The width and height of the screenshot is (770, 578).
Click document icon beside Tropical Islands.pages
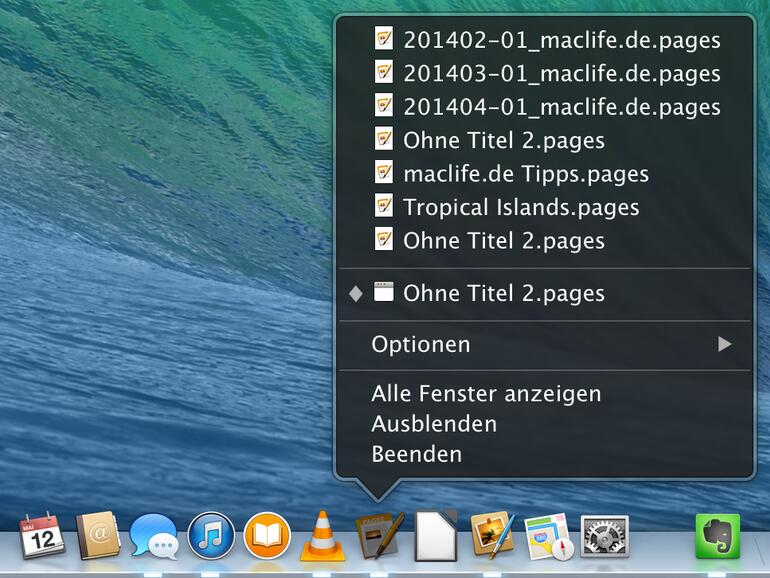pyautogui.click(x=384, y=205)
